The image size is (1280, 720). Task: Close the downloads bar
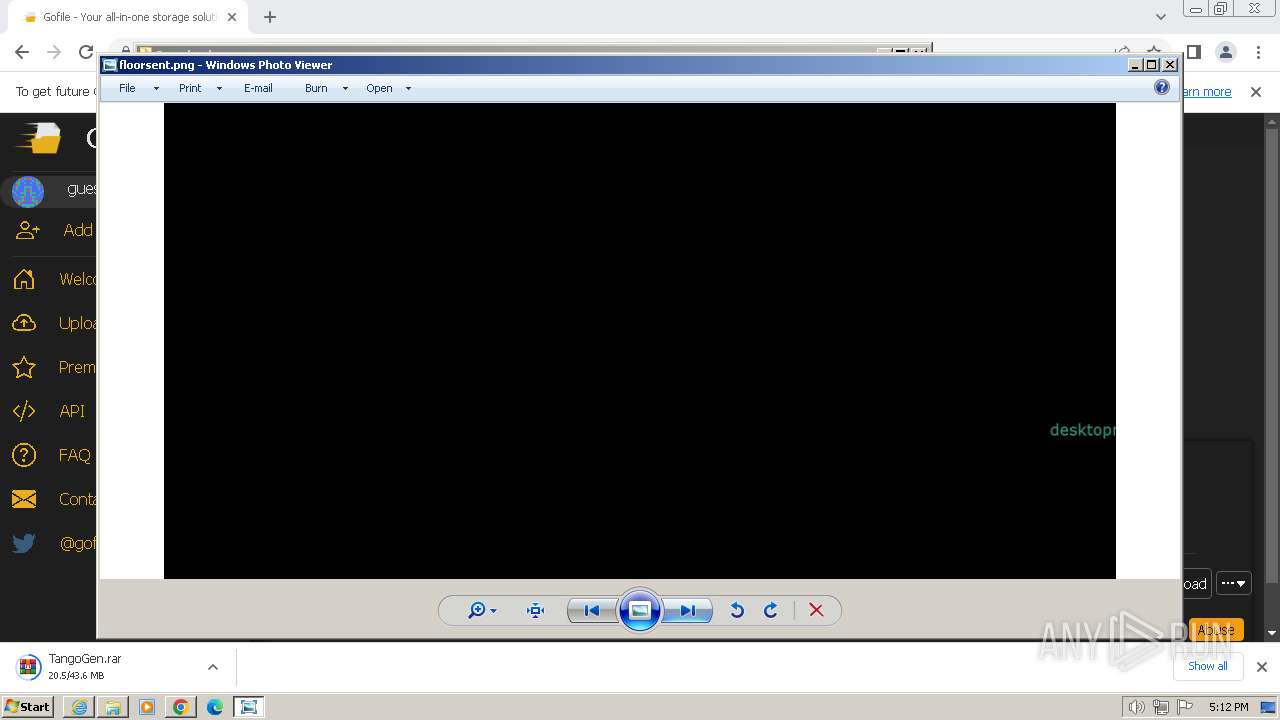(1261, 667)
